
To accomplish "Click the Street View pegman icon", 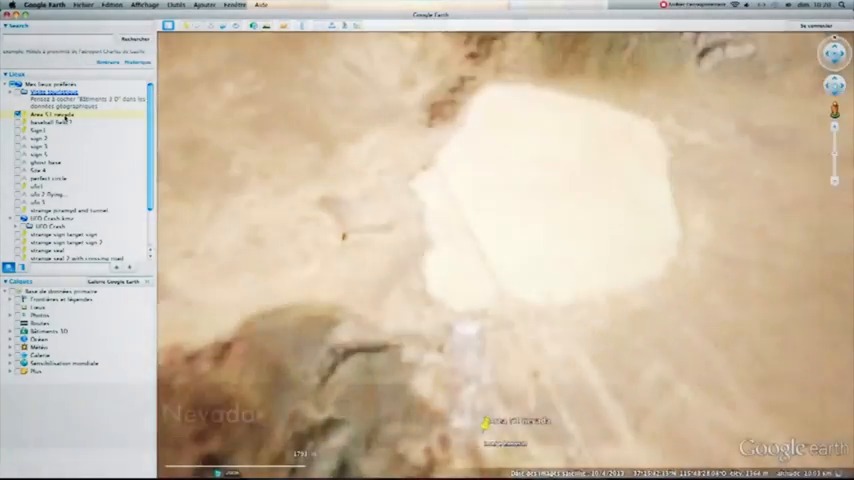I will click(x=834, y=111).
